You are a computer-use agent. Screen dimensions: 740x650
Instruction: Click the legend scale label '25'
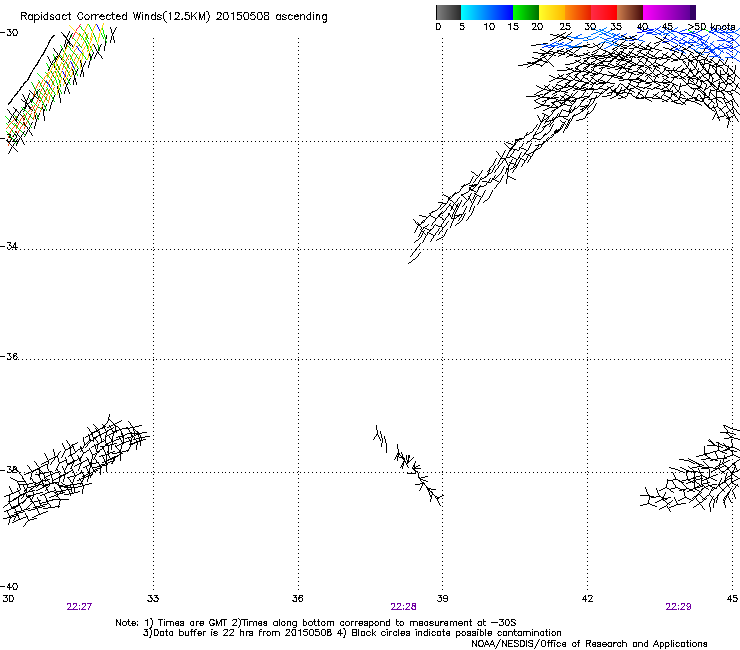[x=565, y=27]
